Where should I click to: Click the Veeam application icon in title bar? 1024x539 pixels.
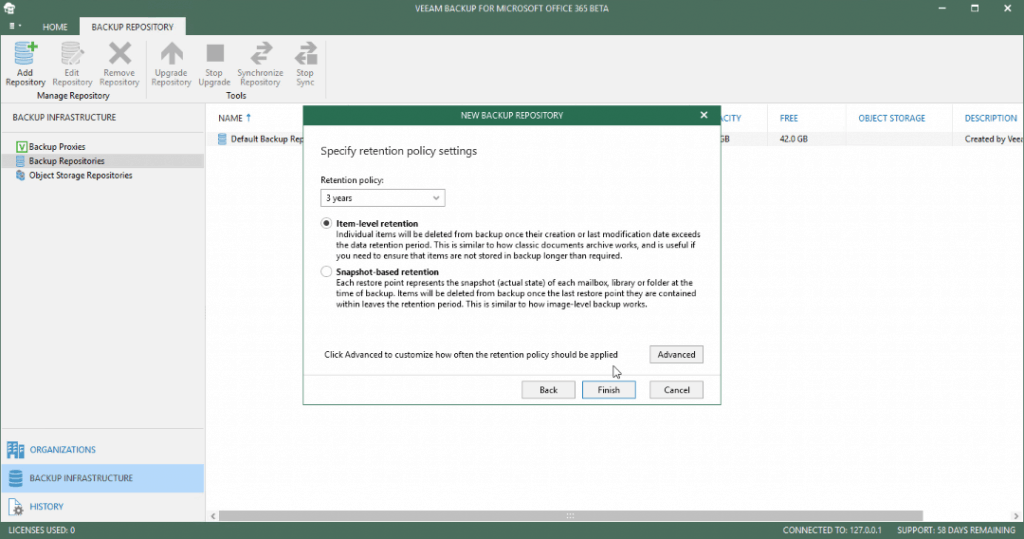(9, 8)
